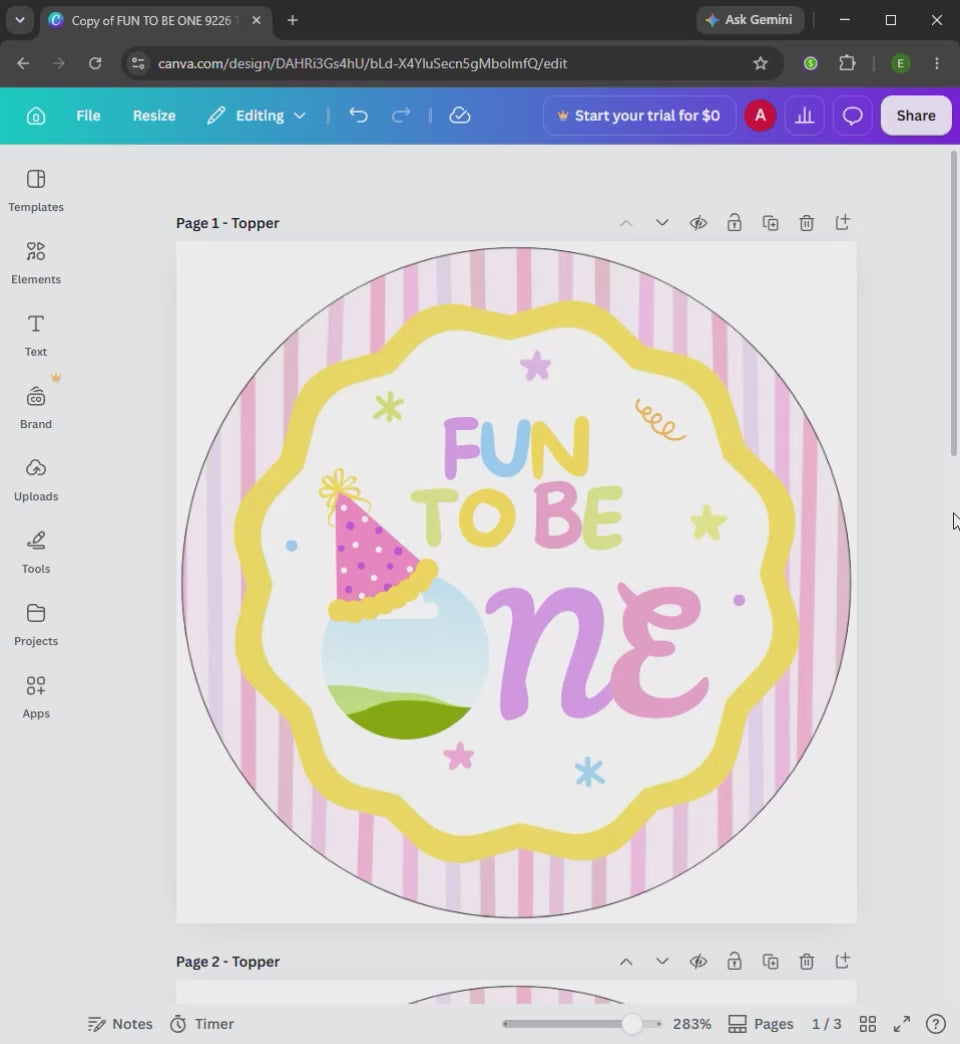Open the help question mark
The image size is (960, 1044).
pos(935,1023)
